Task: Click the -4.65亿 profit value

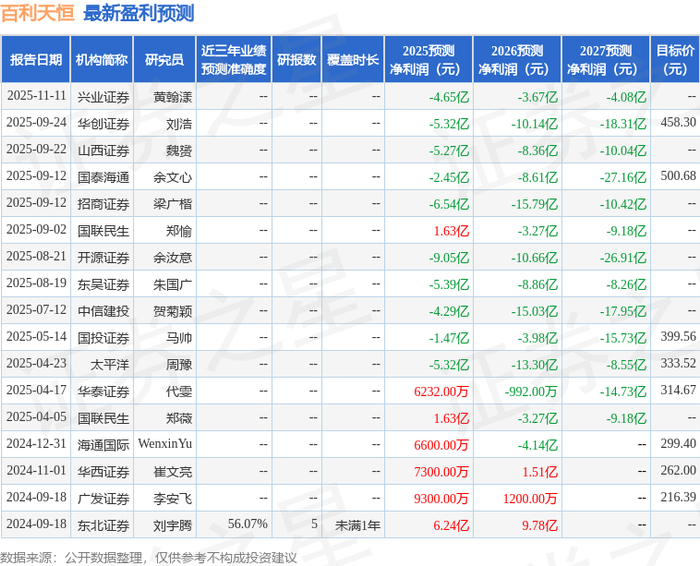Action: point(449,97)
